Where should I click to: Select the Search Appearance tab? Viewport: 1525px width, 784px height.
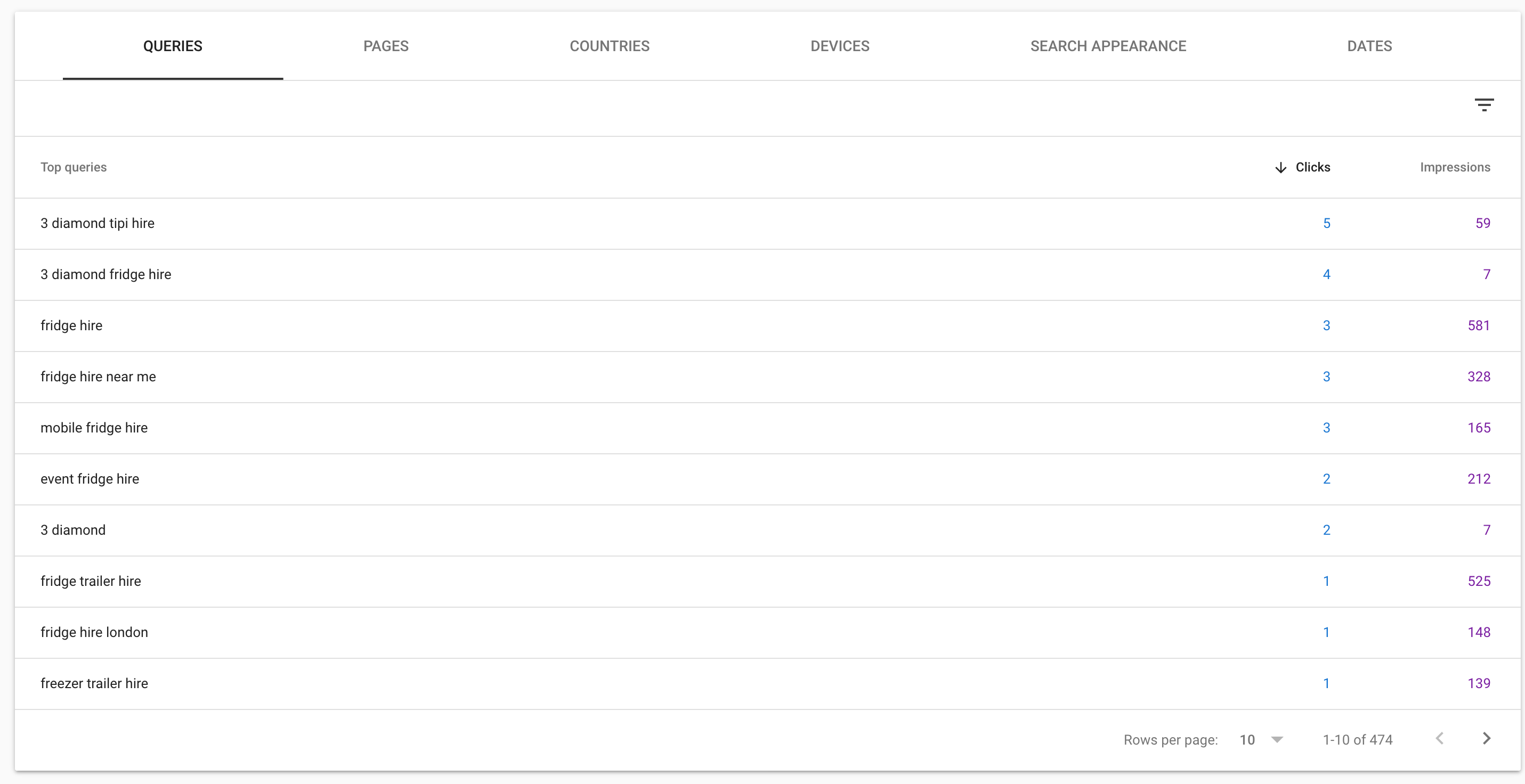coord(1108,46)
